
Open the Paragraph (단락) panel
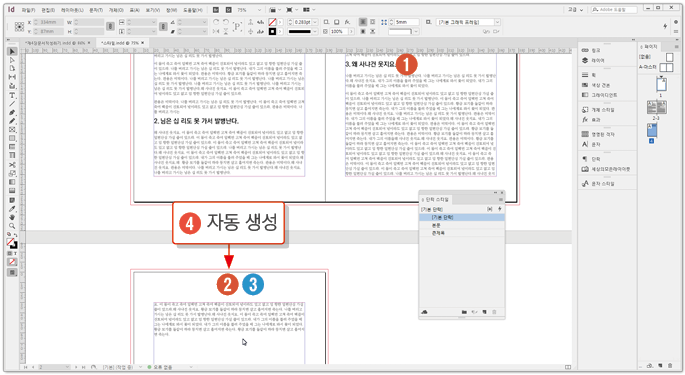pyautogui.click(x=591, y=159)
